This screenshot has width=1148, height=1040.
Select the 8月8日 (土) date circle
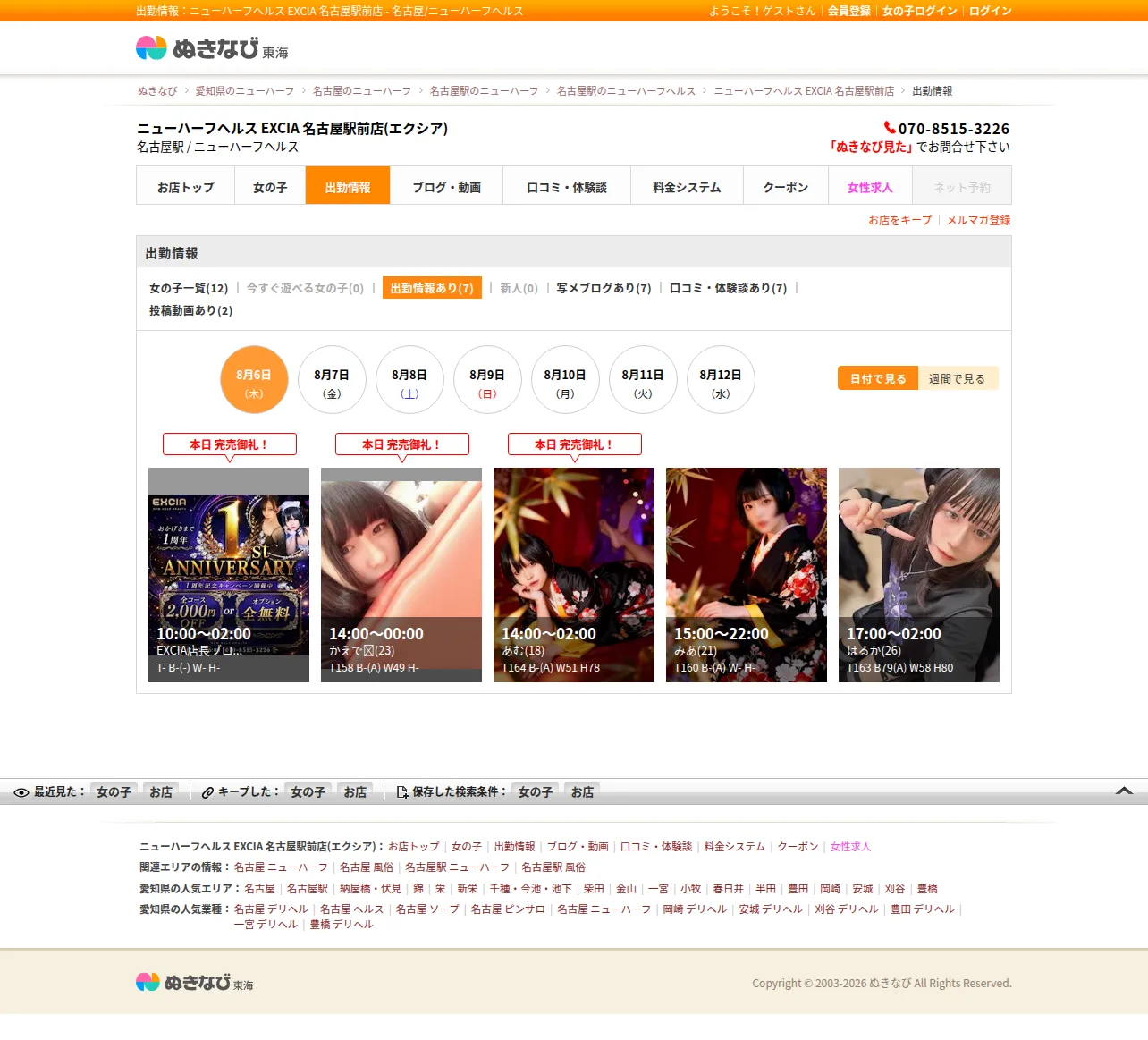[409, 380]
